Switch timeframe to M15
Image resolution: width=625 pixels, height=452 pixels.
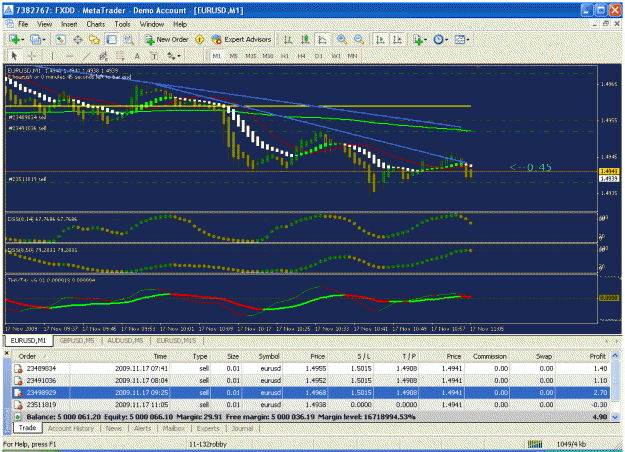(x=251, y=56)
